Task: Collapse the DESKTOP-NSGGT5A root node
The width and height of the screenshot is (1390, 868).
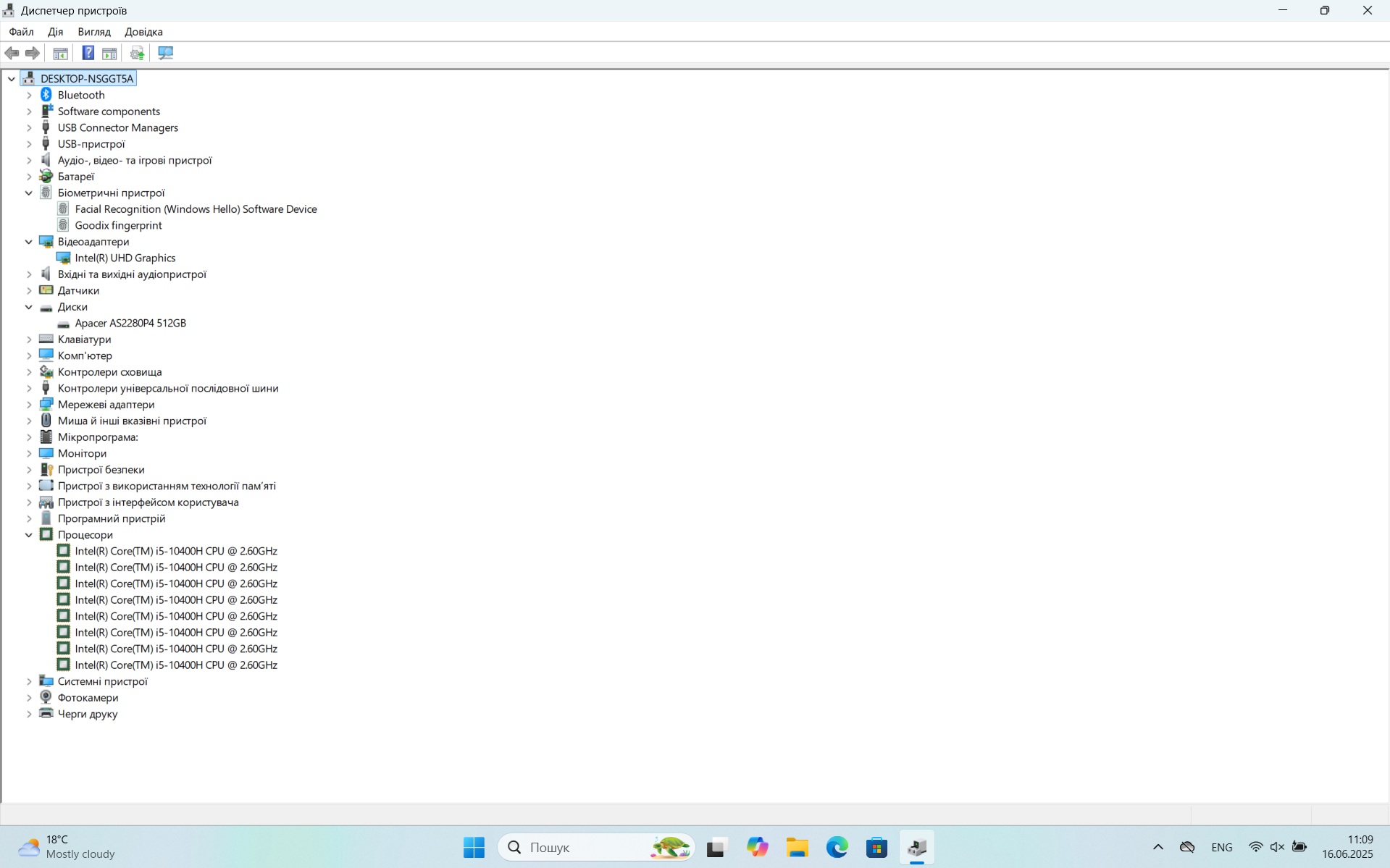Action: pos(12,79)
